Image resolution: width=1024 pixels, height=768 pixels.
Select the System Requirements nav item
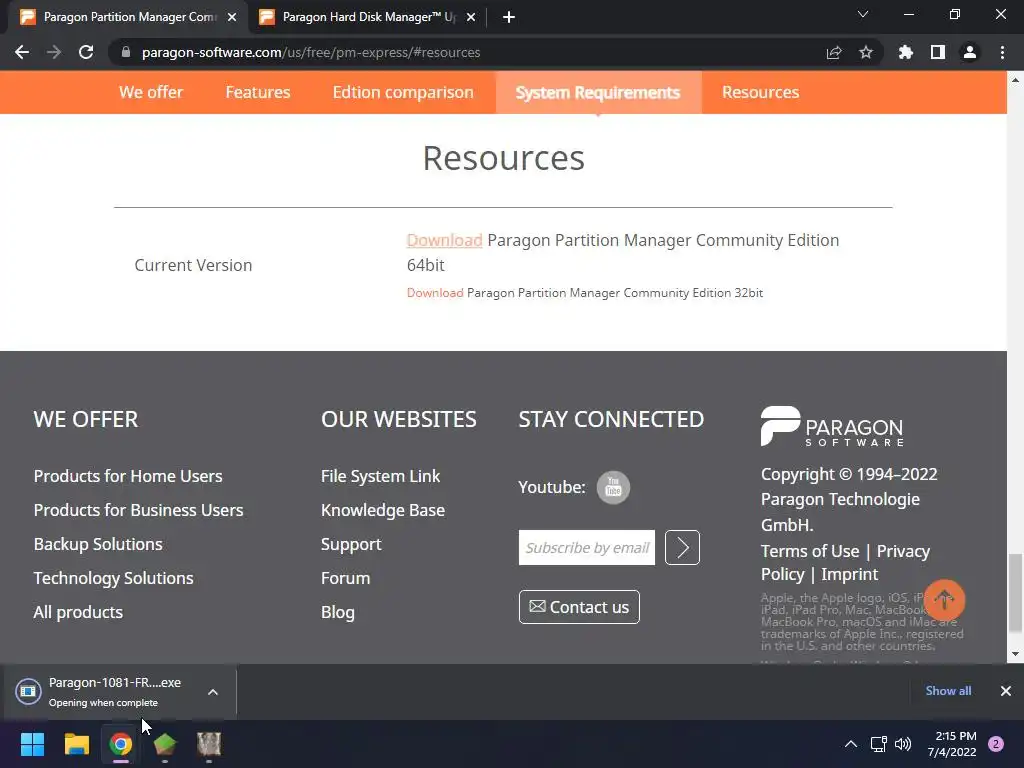pos(598,93)
